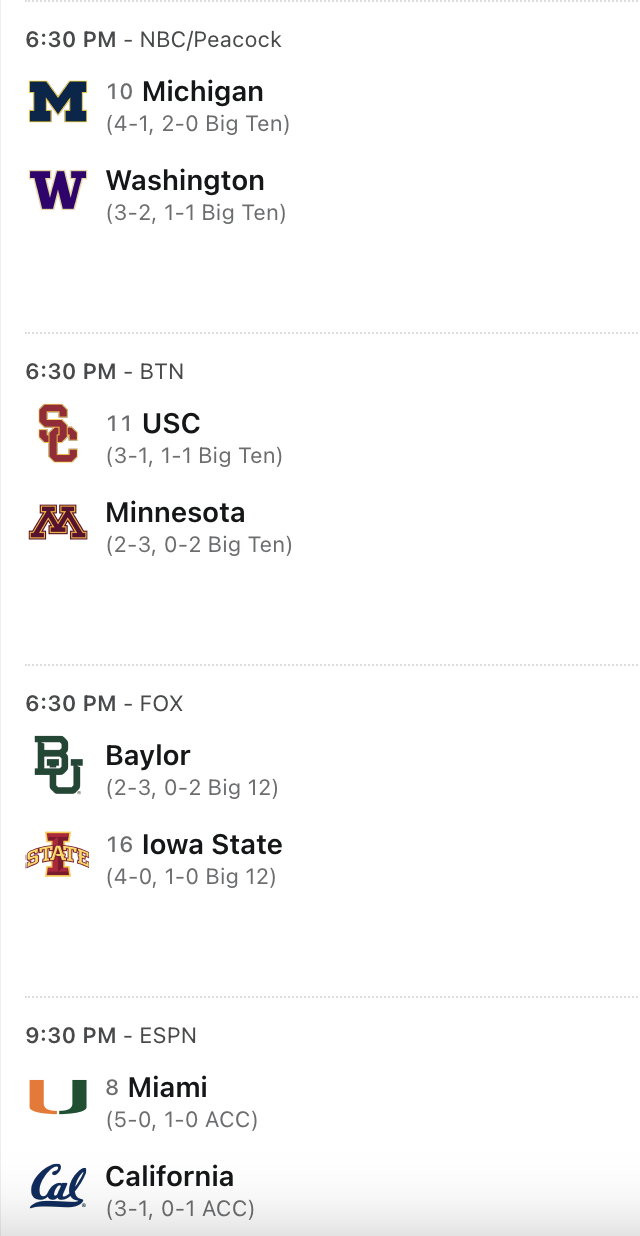
Task: Select the Minnesota Gophers M logo
Action: click(58, 522)
